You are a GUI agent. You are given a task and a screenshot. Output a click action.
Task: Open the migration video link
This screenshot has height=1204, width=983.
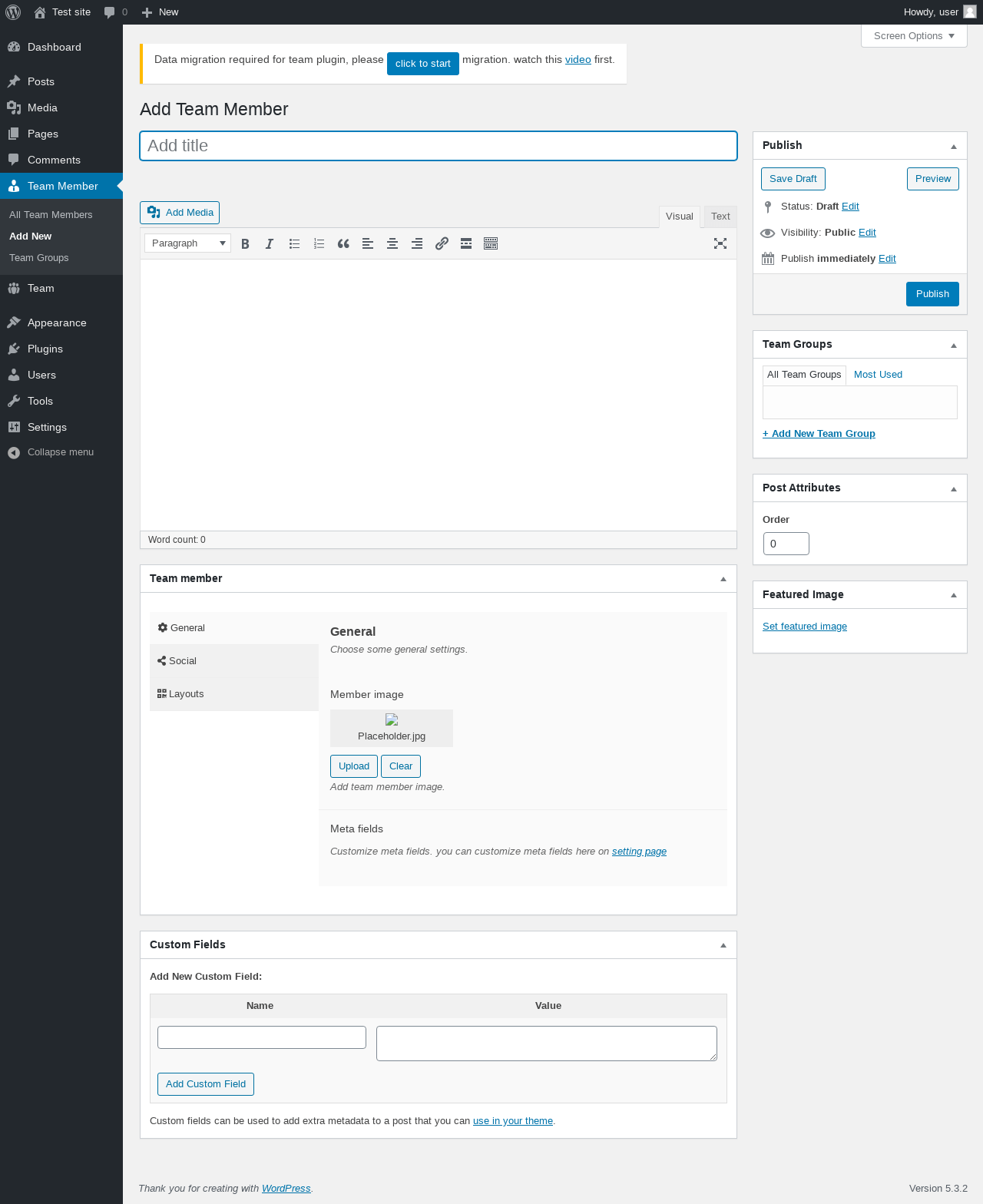[x=578, y=60]
